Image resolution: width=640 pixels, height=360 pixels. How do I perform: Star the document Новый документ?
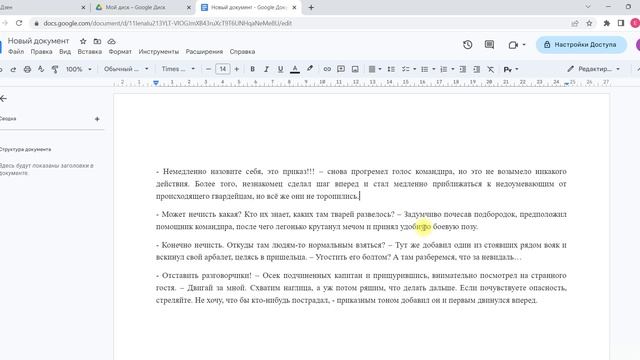tap(83, 41)
